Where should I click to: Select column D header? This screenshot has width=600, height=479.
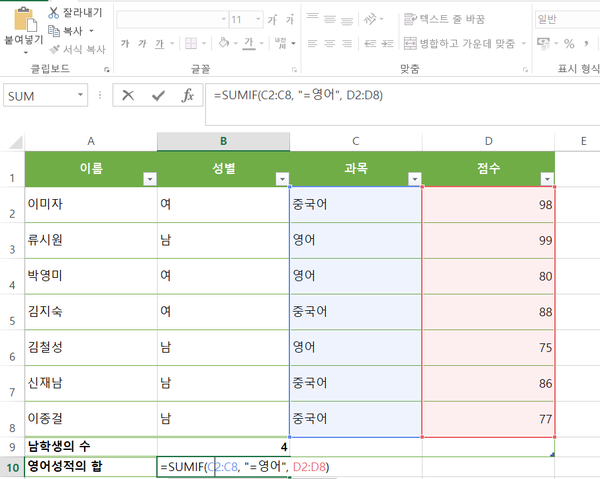(x=488, y=141)
